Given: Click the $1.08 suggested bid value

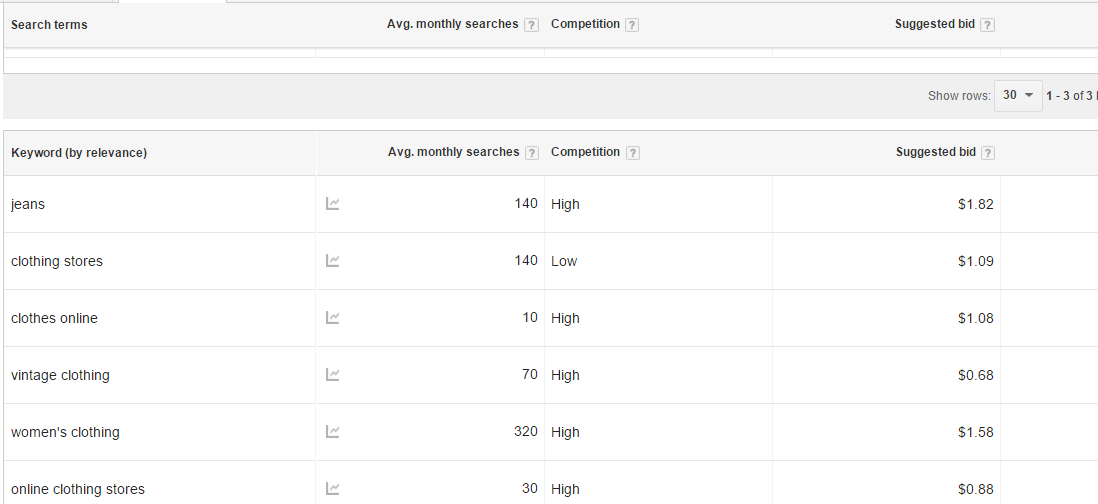Looking at the screenshot, I should [975, 318].
